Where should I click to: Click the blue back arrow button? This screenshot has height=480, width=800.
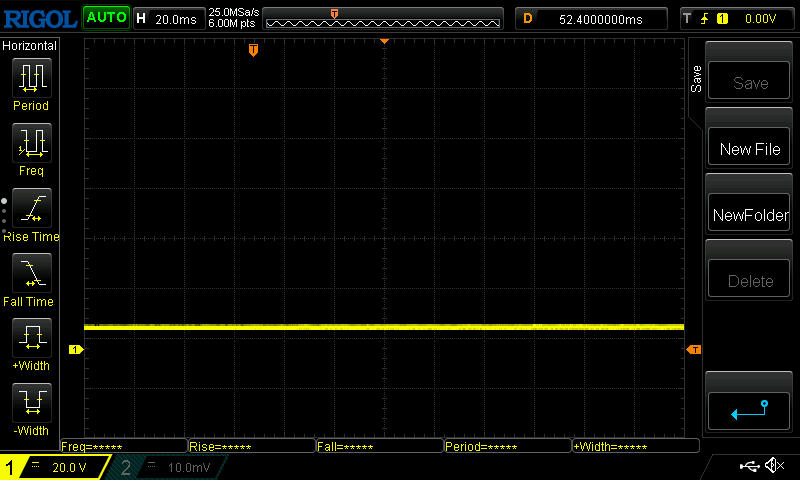click(749, 411)
